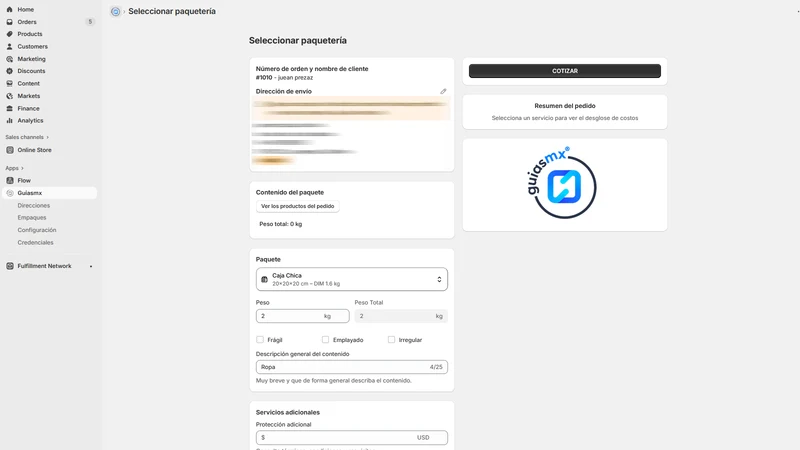Click the Customers person icon
The image size is (800, 450).
coord(9,46)
